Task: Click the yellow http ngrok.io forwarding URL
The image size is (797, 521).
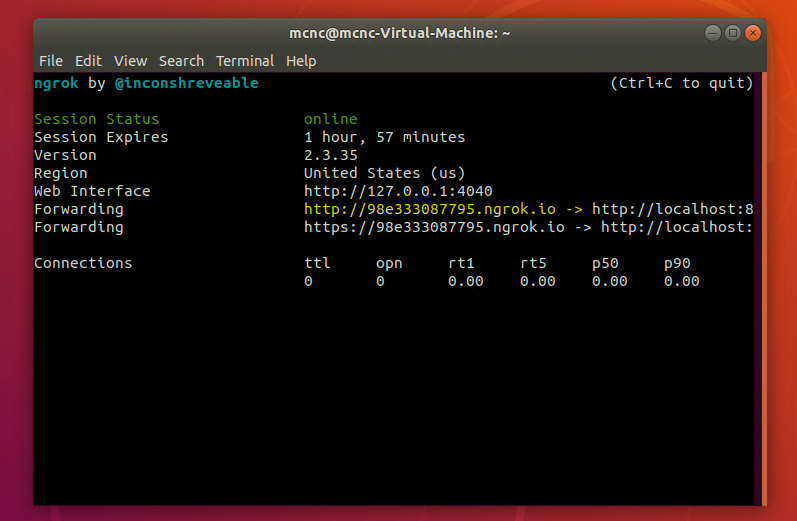Action: [x=430, y=209]
